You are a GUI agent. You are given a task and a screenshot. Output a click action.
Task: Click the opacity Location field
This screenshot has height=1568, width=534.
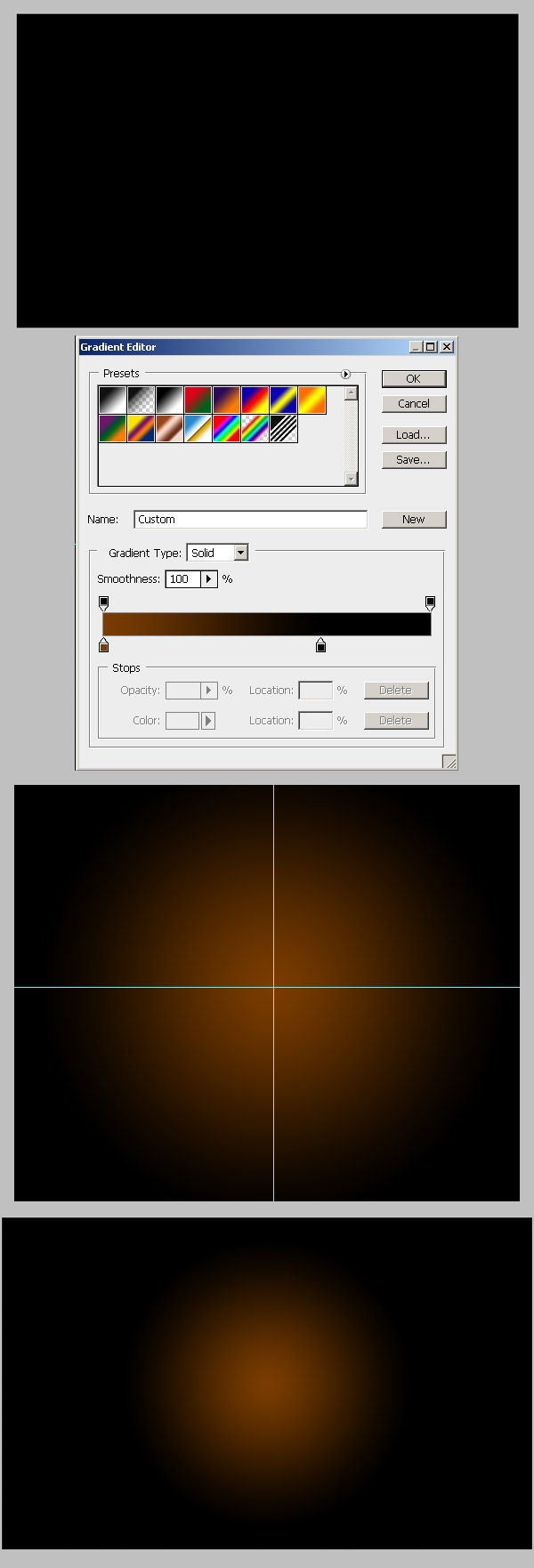click(x=315, y=690)
